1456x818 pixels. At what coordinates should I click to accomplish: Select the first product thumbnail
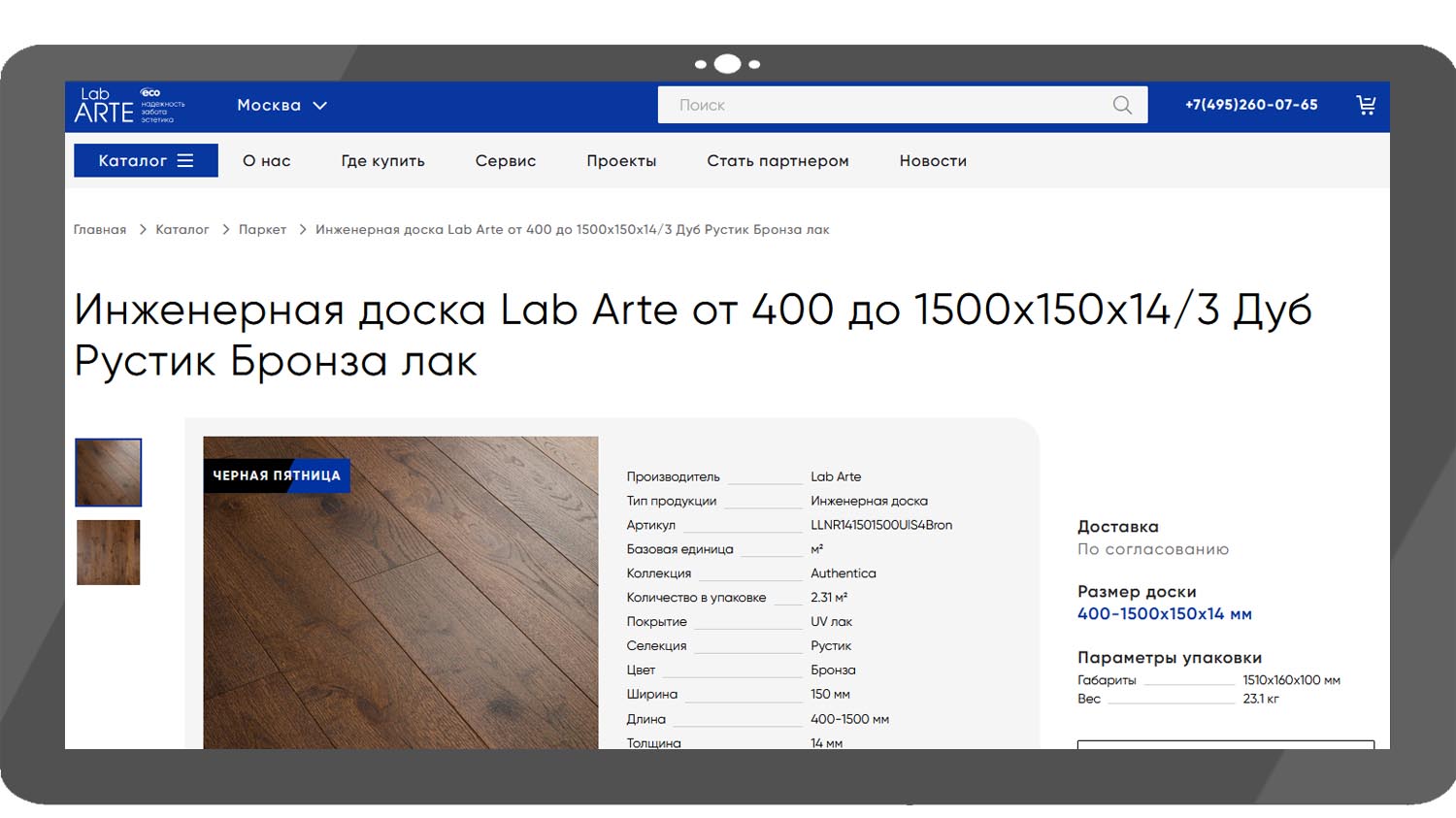tap(109, 473)
